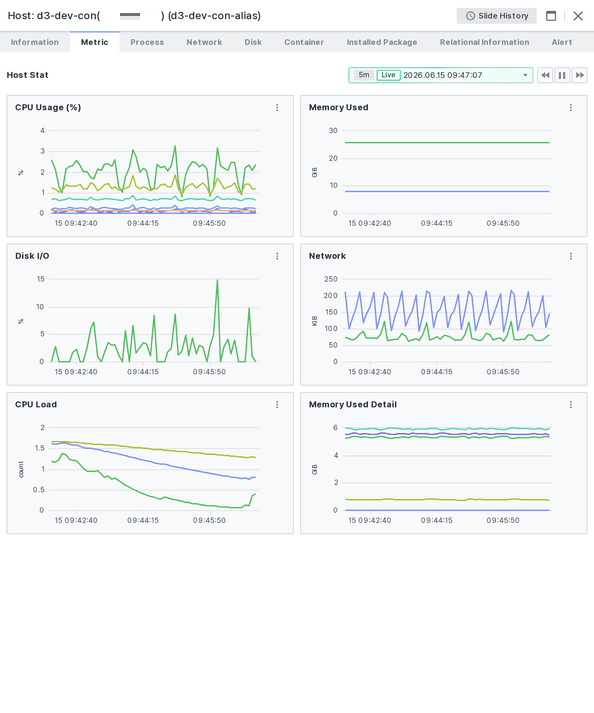The height and width of the screenshot is (713, 594).
Task: Open the CPU Usage (%) chart options menu
Action: 277,108
